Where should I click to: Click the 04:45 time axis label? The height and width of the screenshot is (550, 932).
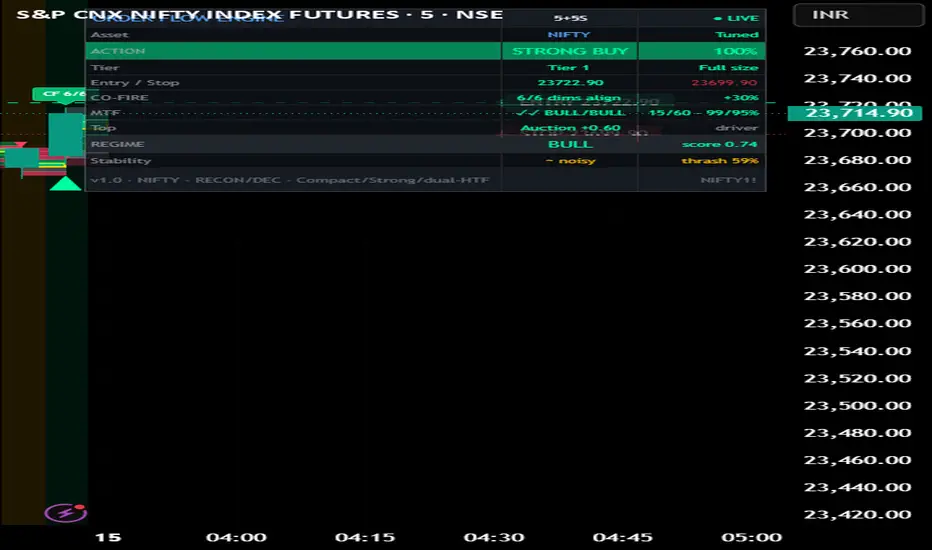pos(623,538)
